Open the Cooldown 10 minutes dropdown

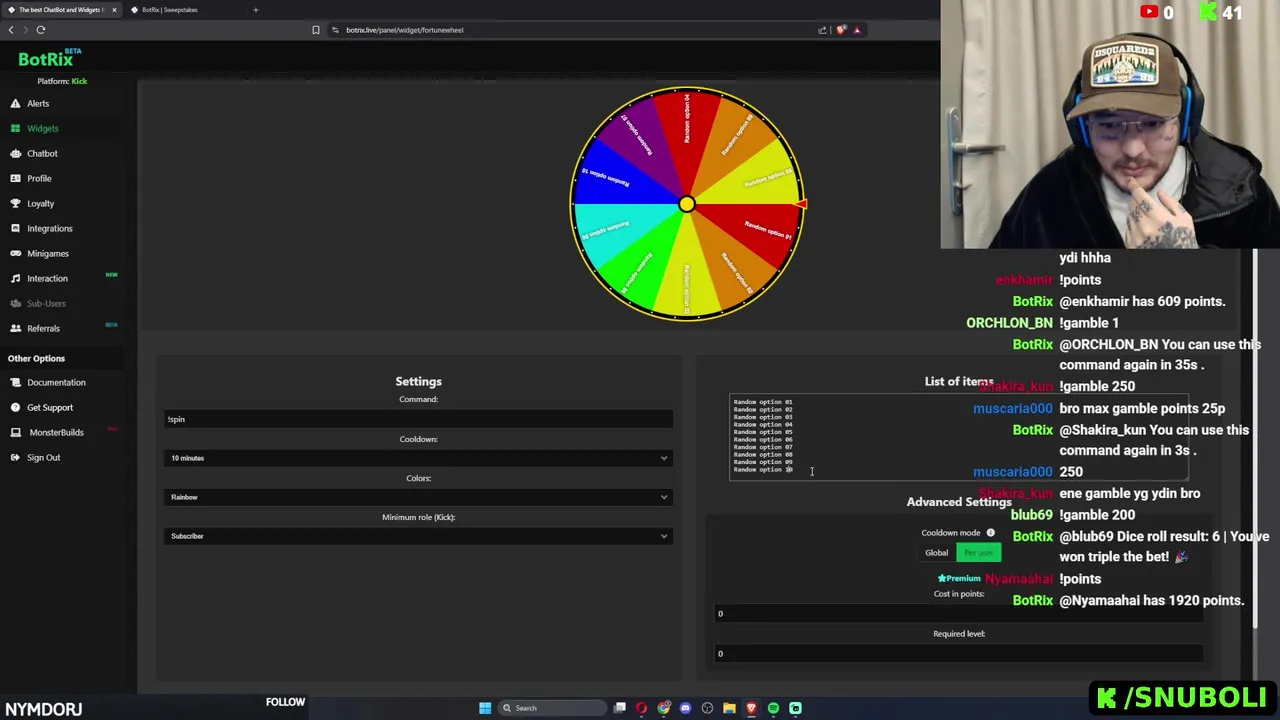point(418,458)
